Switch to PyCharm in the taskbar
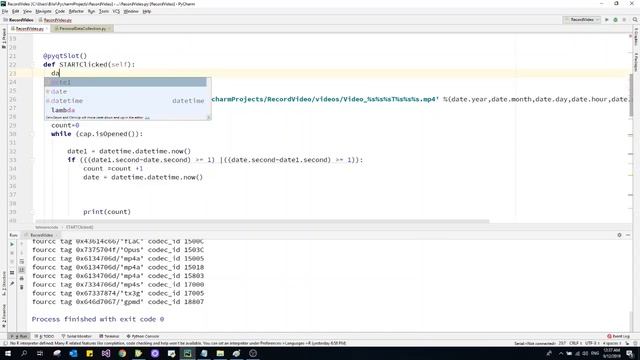Image resolution: width=640 pixels, height=360 pixels. tap(187, 353)
